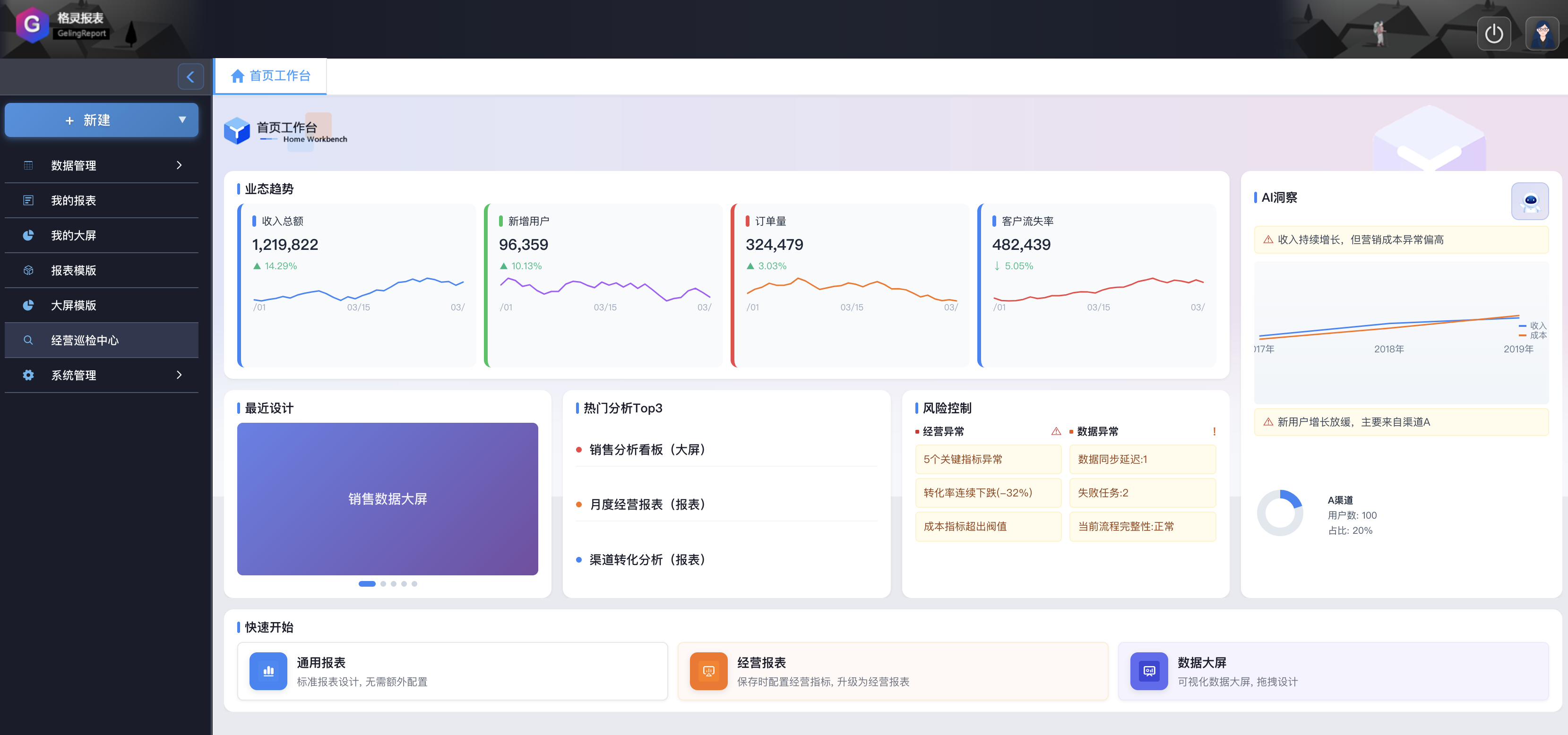The image size is (1568, 735).
Task: Click the 通用报表 chart icon
Action: tap(268, 671)
